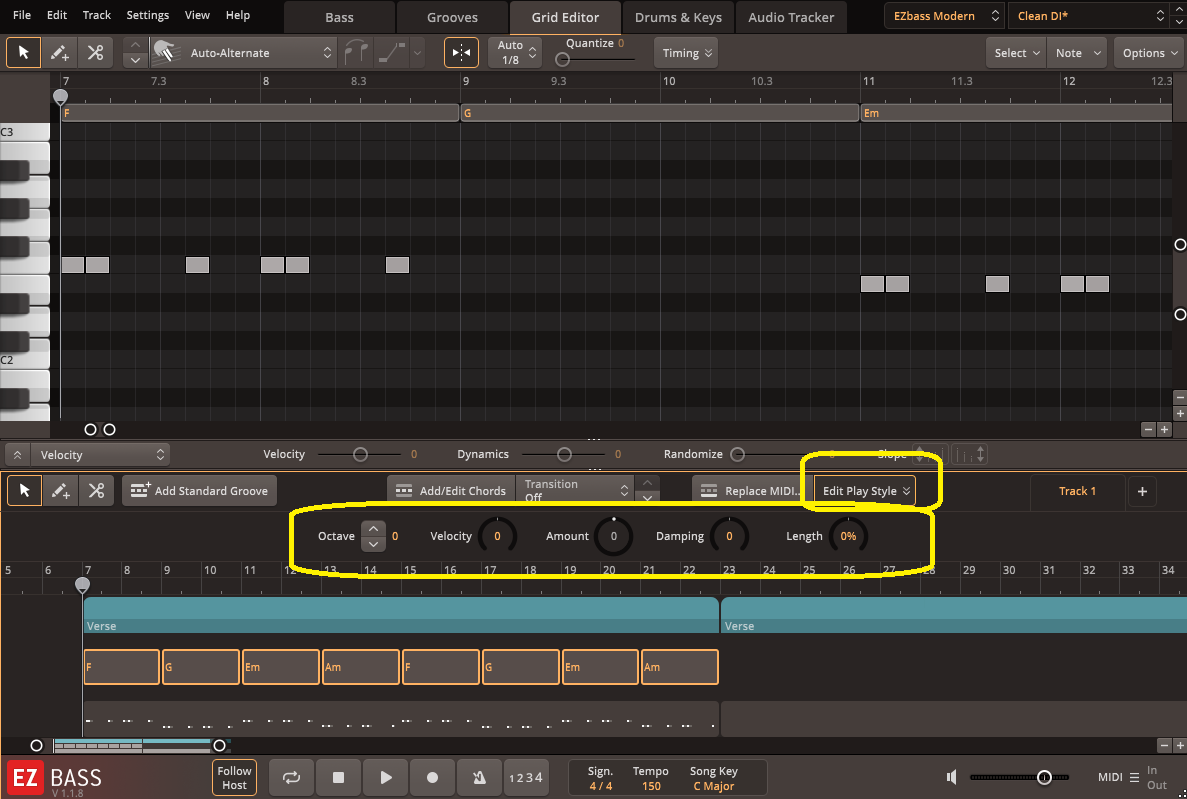Switch to the Audio Tracker tab

tap(791, 17)
